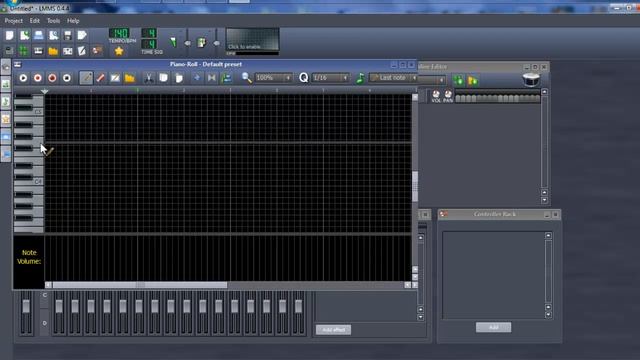Select the pencil draw mode in Piano Roll
Image resolution: width=640 pixels, height=360 pixels.
tap(86, 78)
